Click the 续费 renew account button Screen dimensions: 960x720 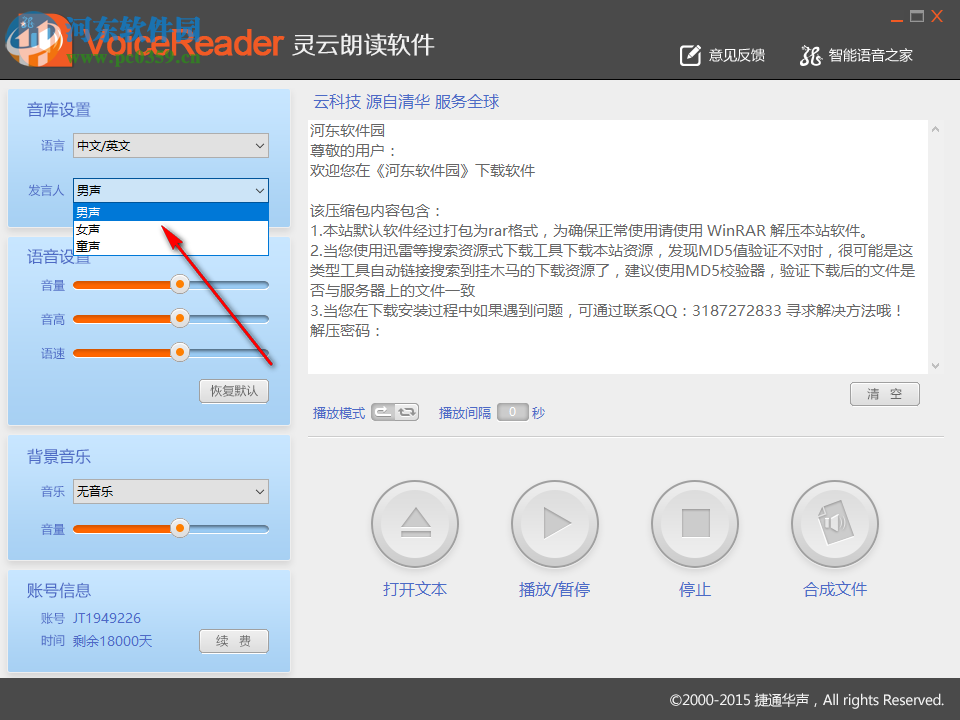(234, 641)
